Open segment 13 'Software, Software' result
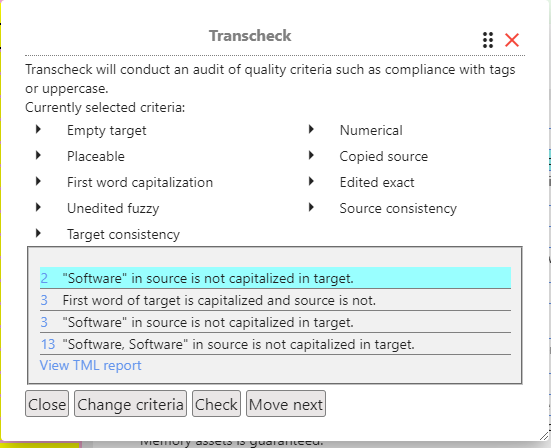This screenshot has width=551, height=448. tap(275, 344)
